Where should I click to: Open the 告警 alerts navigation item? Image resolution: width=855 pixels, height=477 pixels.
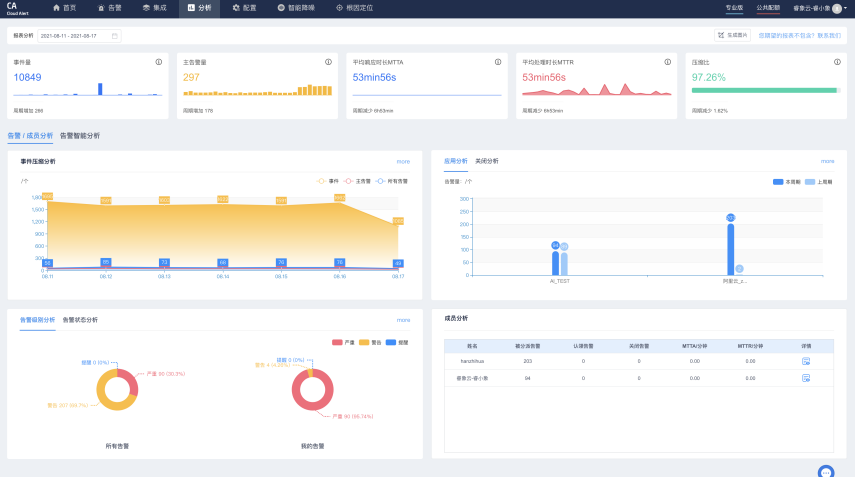click(x=110, y=8)
